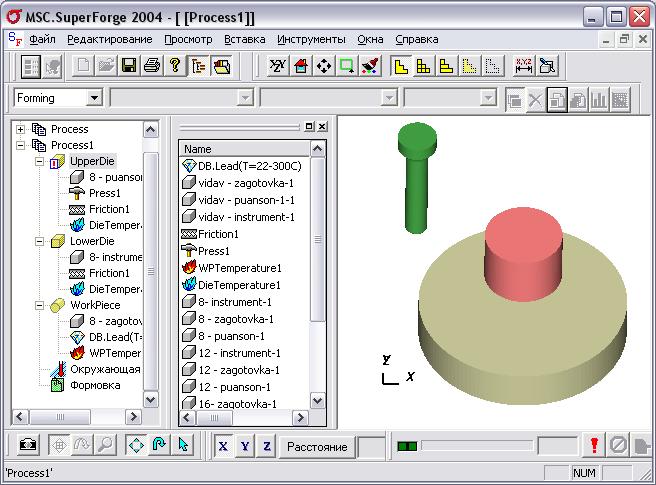Expand the Process tree node
This screenshot has width=656, height=485.
[20, 129]
